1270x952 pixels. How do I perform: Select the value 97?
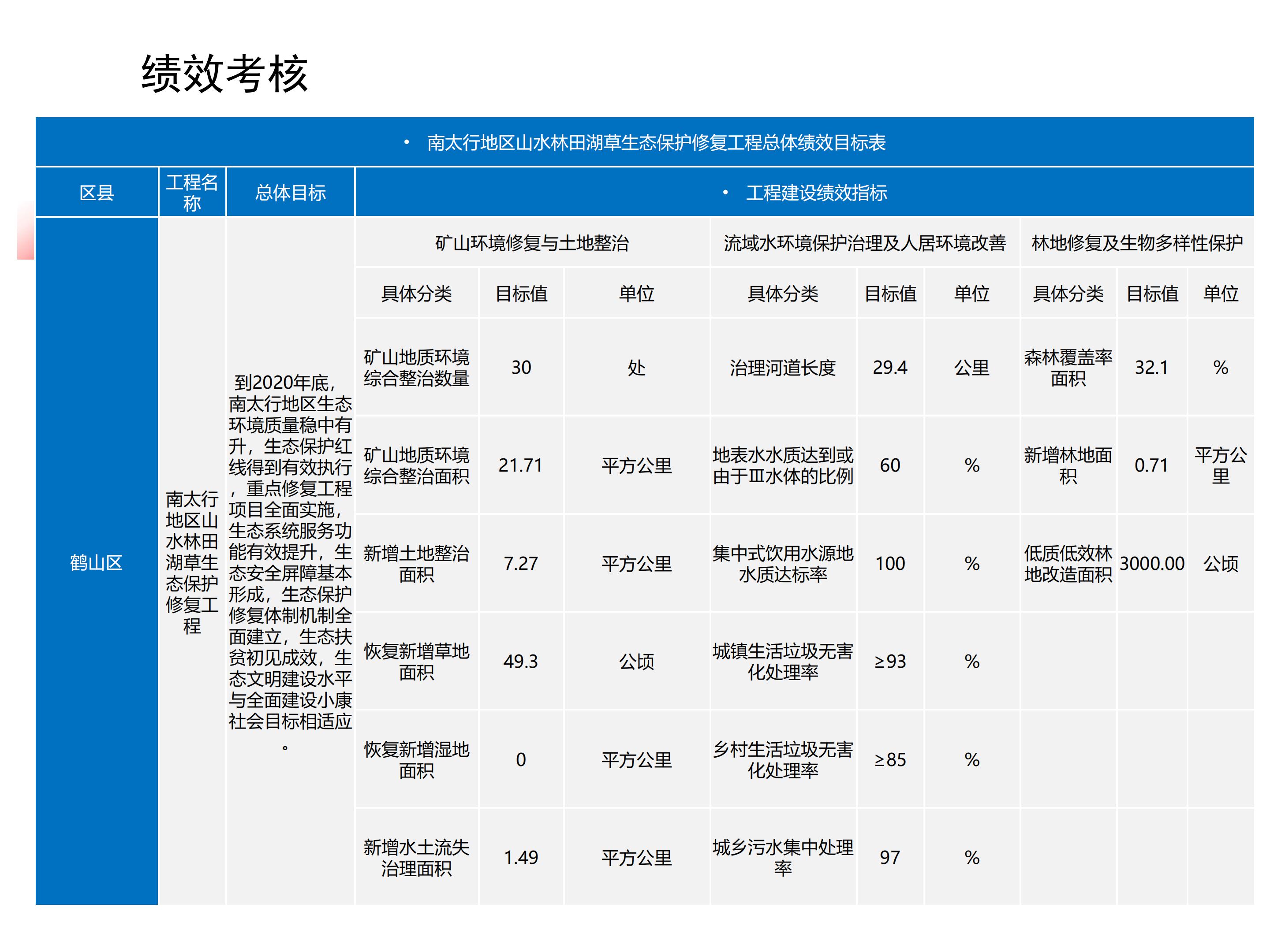tap(890, 858)
